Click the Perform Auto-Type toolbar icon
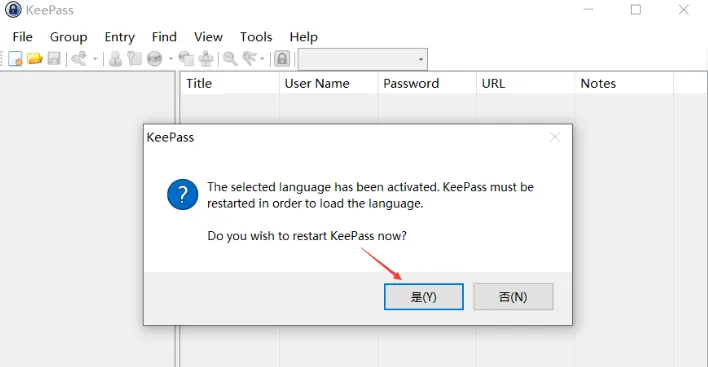Screen dimensions: 708x367 (x=206, y=59)
